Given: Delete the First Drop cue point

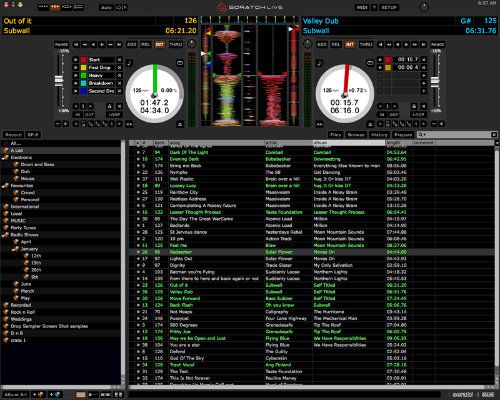Looking at the screenshot, I should click(x=119, y=68).
